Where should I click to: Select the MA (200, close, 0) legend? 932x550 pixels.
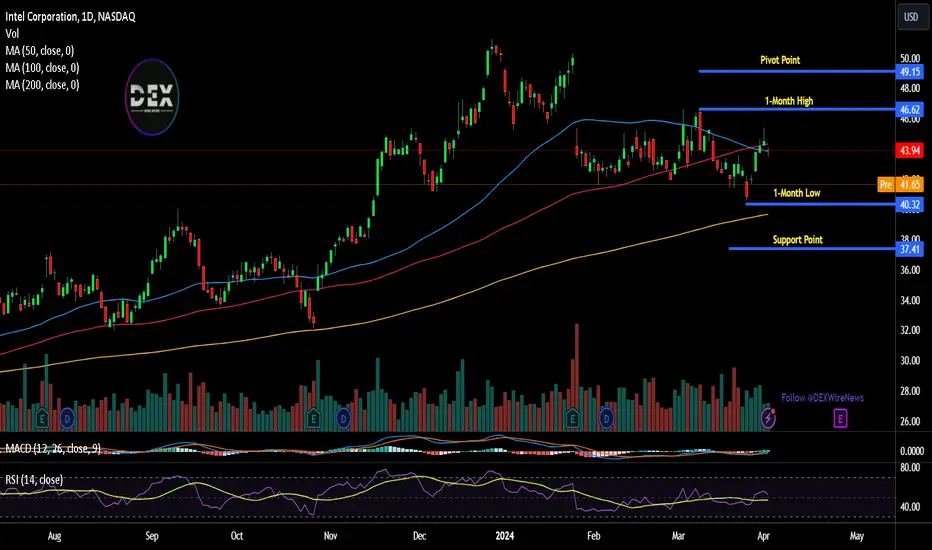click(x=42, y=85)
